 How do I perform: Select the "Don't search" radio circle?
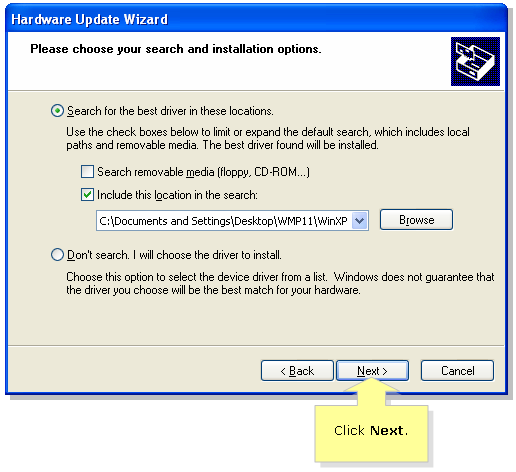pos(57,255)
